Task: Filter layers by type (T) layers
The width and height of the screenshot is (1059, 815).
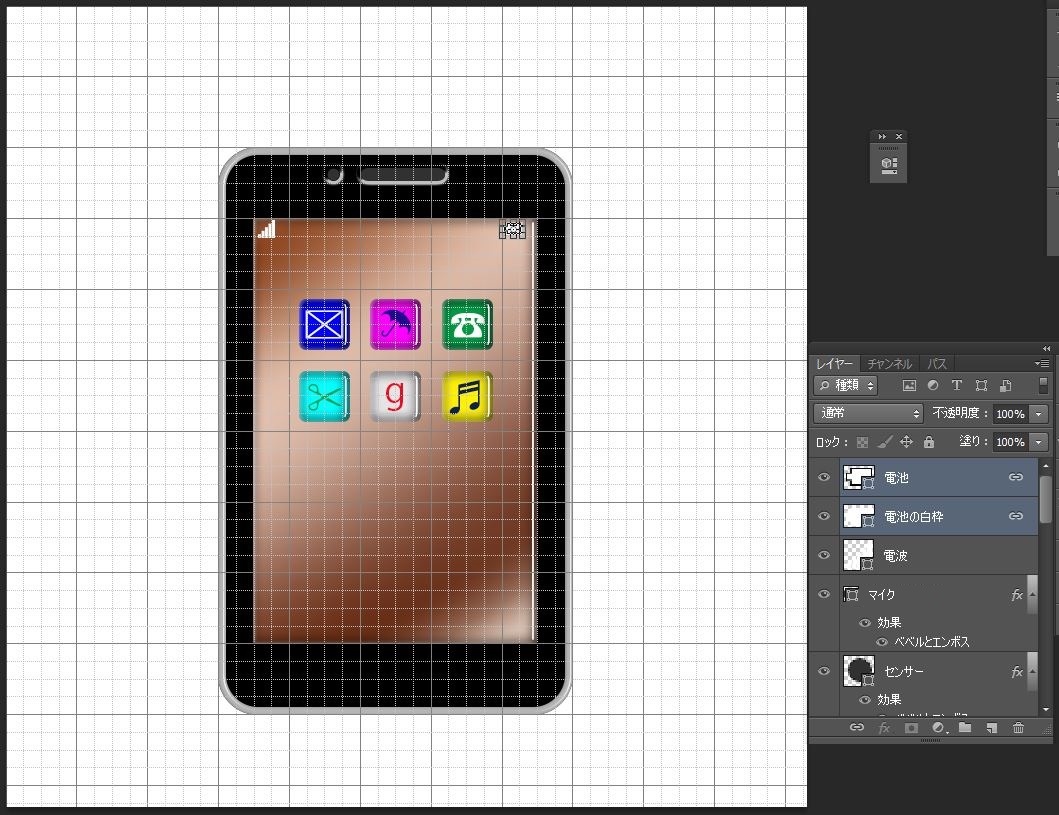Action: coord(956,385)
